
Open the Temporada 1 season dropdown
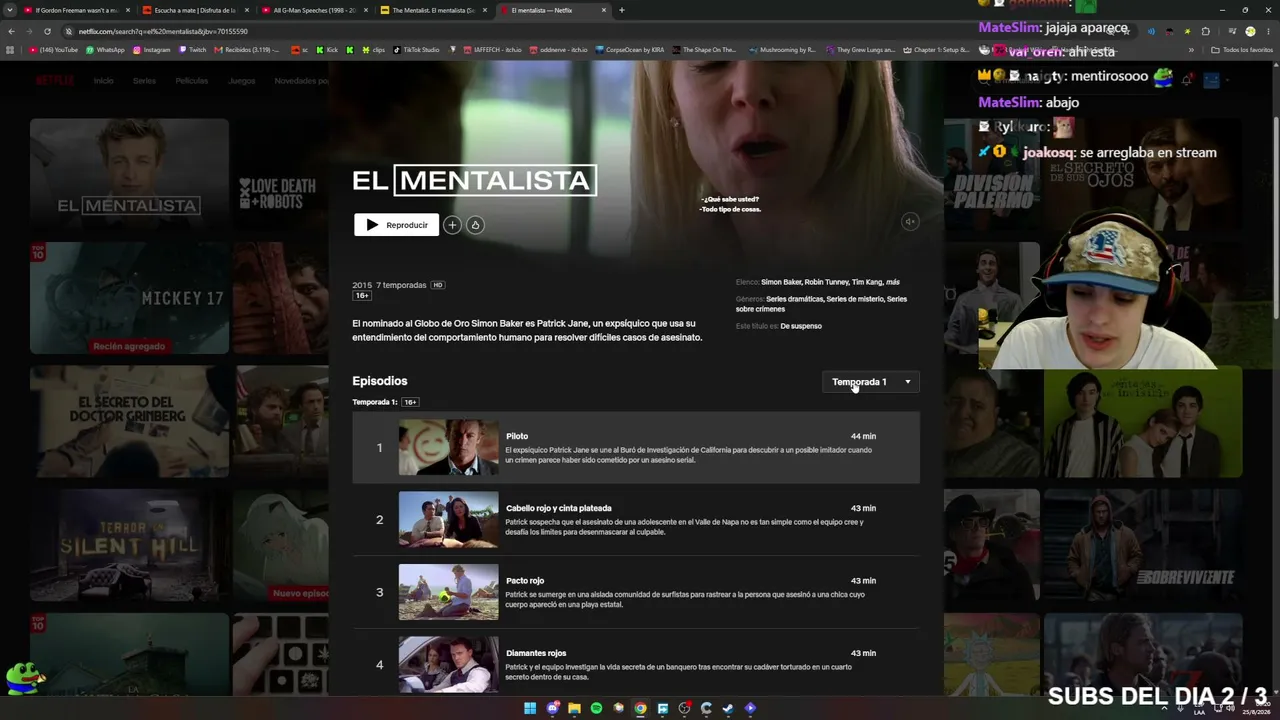tap(871, 382)
